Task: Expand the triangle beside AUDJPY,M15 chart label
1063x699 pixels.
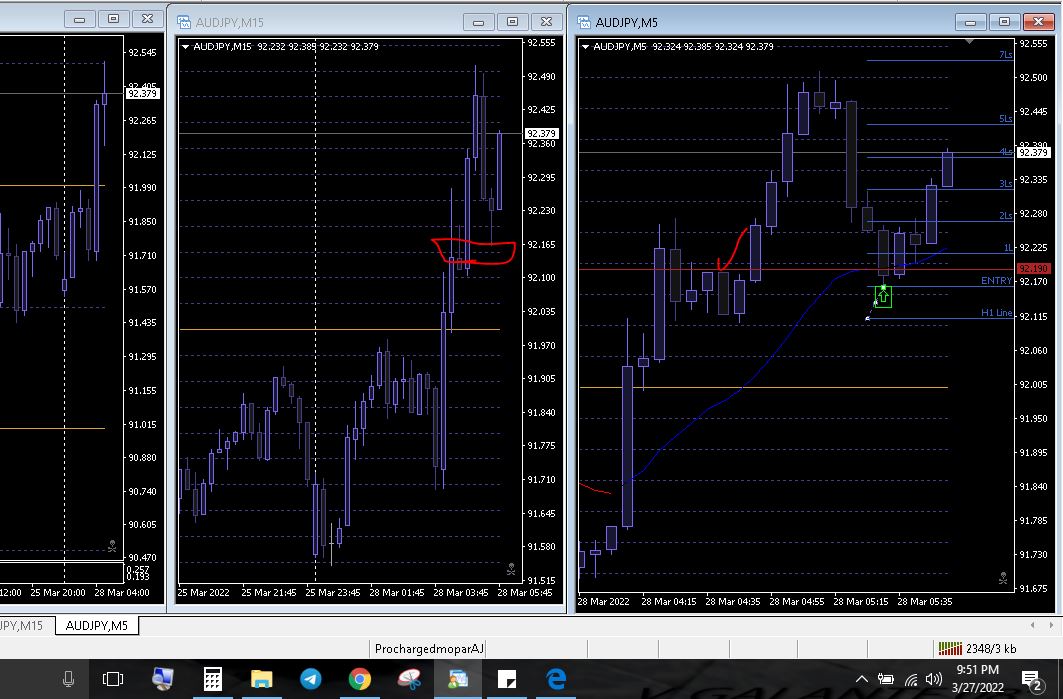Action: click(x=185, y=47)
